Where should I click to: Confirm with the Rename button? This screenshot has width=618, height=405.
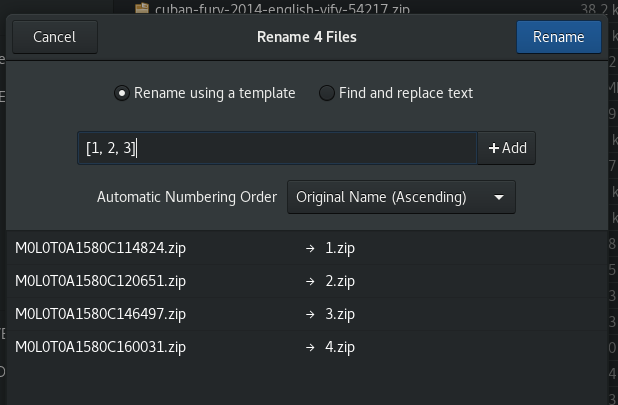tap(558, 37)
